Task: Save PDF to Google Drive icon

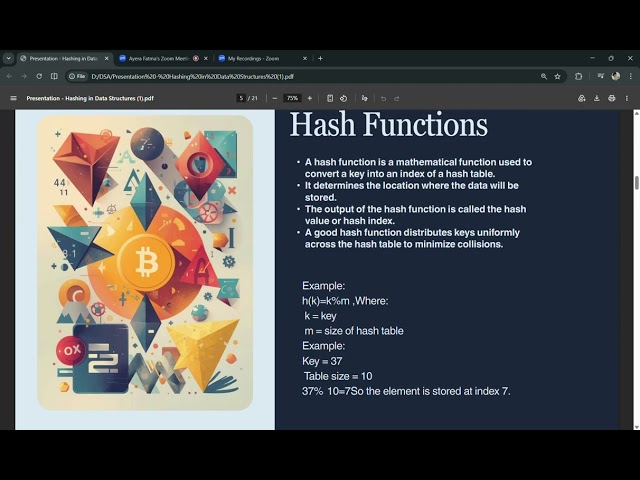Action: click(582, 98)
